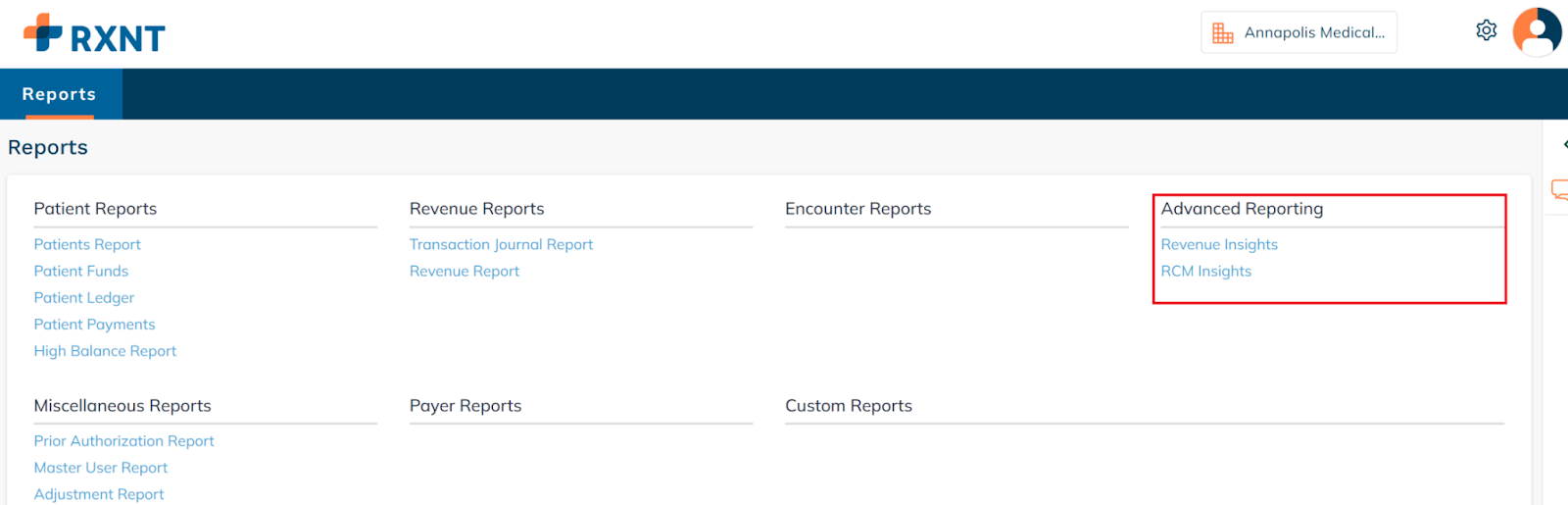
Task: Open the Annapolis Medical practice selector
Action: coord(1298,32)
